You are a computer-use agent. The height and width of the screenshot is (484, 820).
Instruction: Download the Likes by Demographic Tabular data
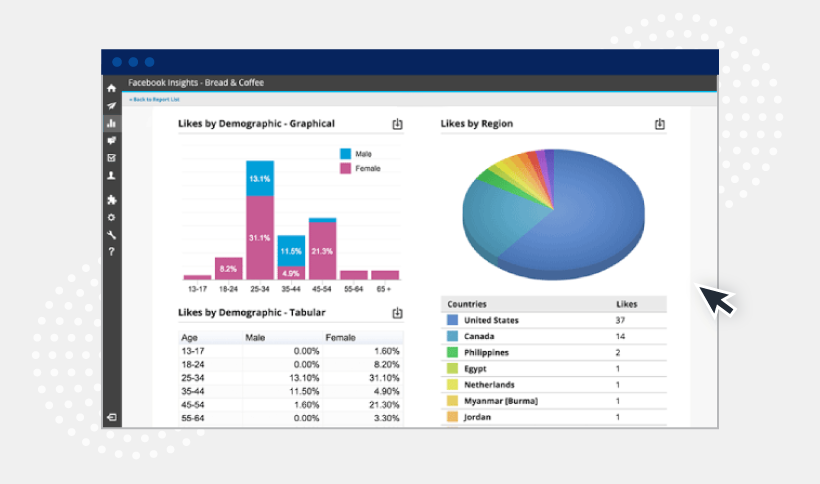397,313
